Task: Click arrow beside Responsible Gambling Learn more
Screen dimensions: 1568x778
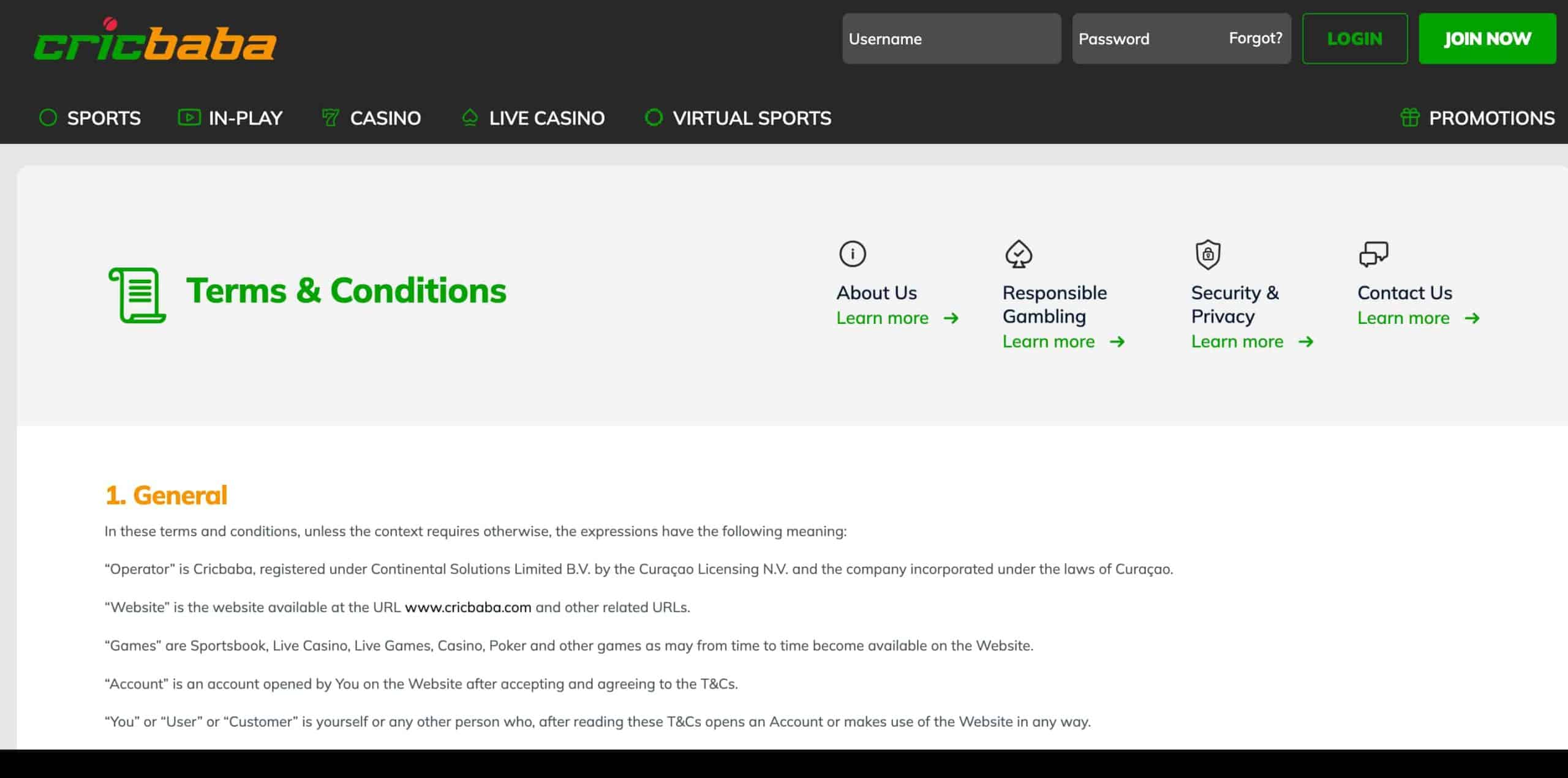Action: click(x=1117, y=342)
